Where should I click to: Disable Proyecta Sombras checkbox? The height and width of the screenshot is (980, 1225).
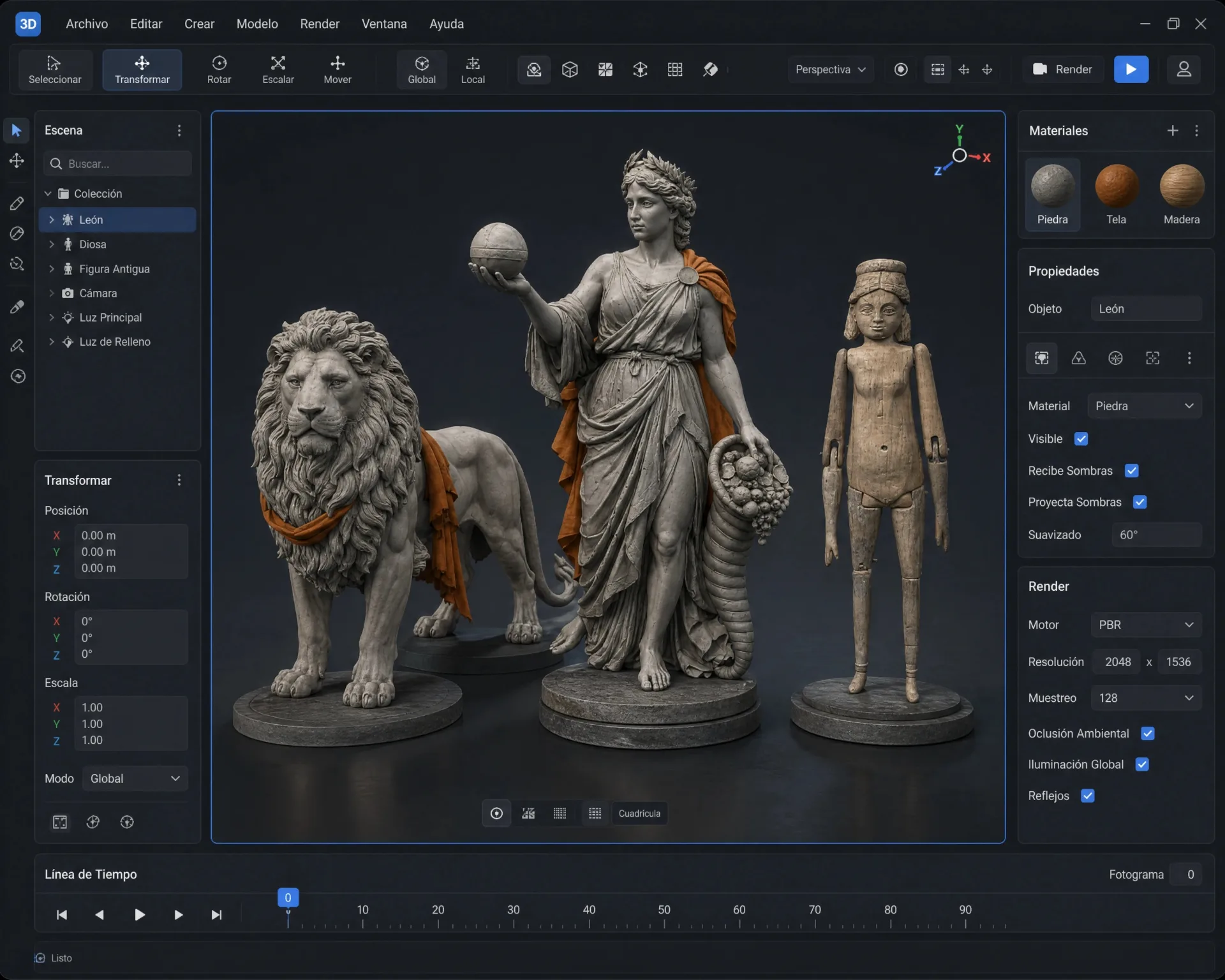1140,502
